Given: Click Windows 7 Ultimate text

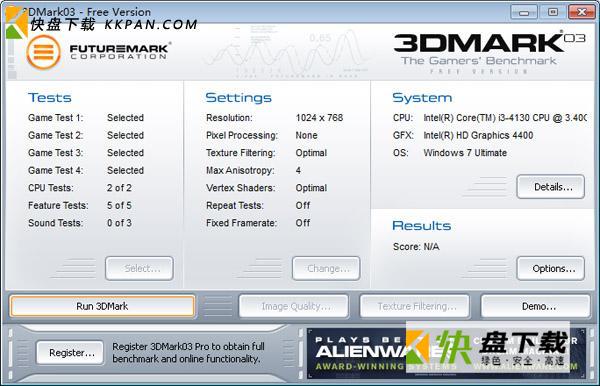Looking at the screenshot, I should pos(465,153).
